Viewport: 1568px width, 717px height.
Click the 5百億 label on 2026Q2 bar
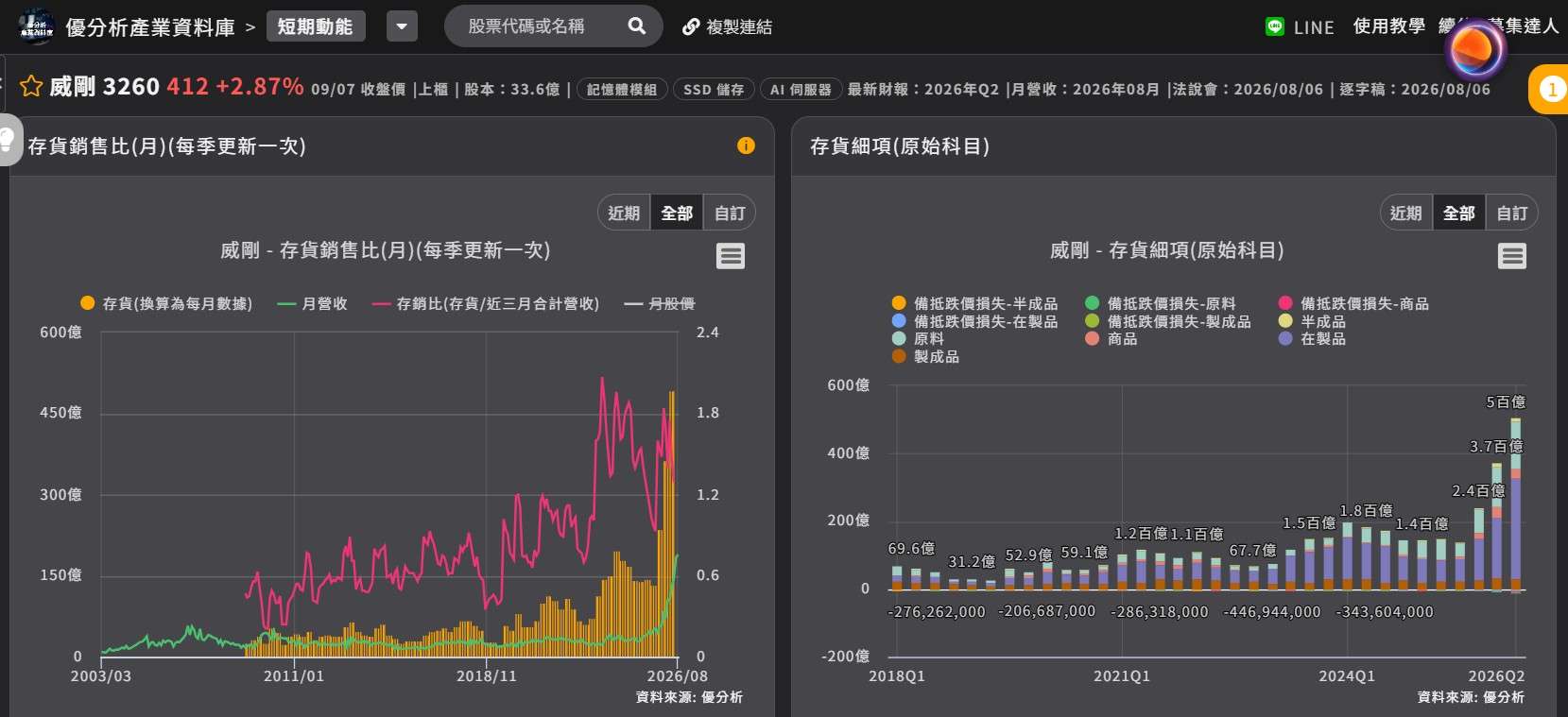click(x=1506, y=401)
